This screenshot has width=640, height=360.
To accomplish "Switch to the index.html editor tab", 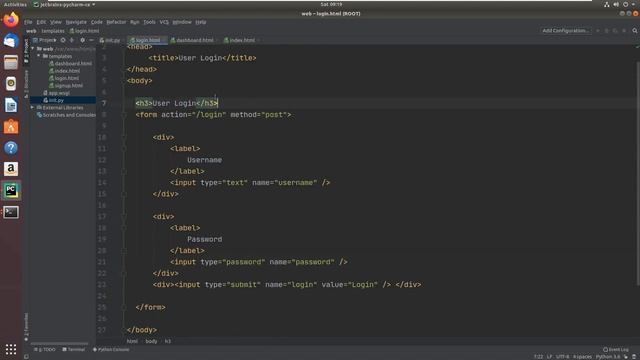I will [x=240, y=40].
